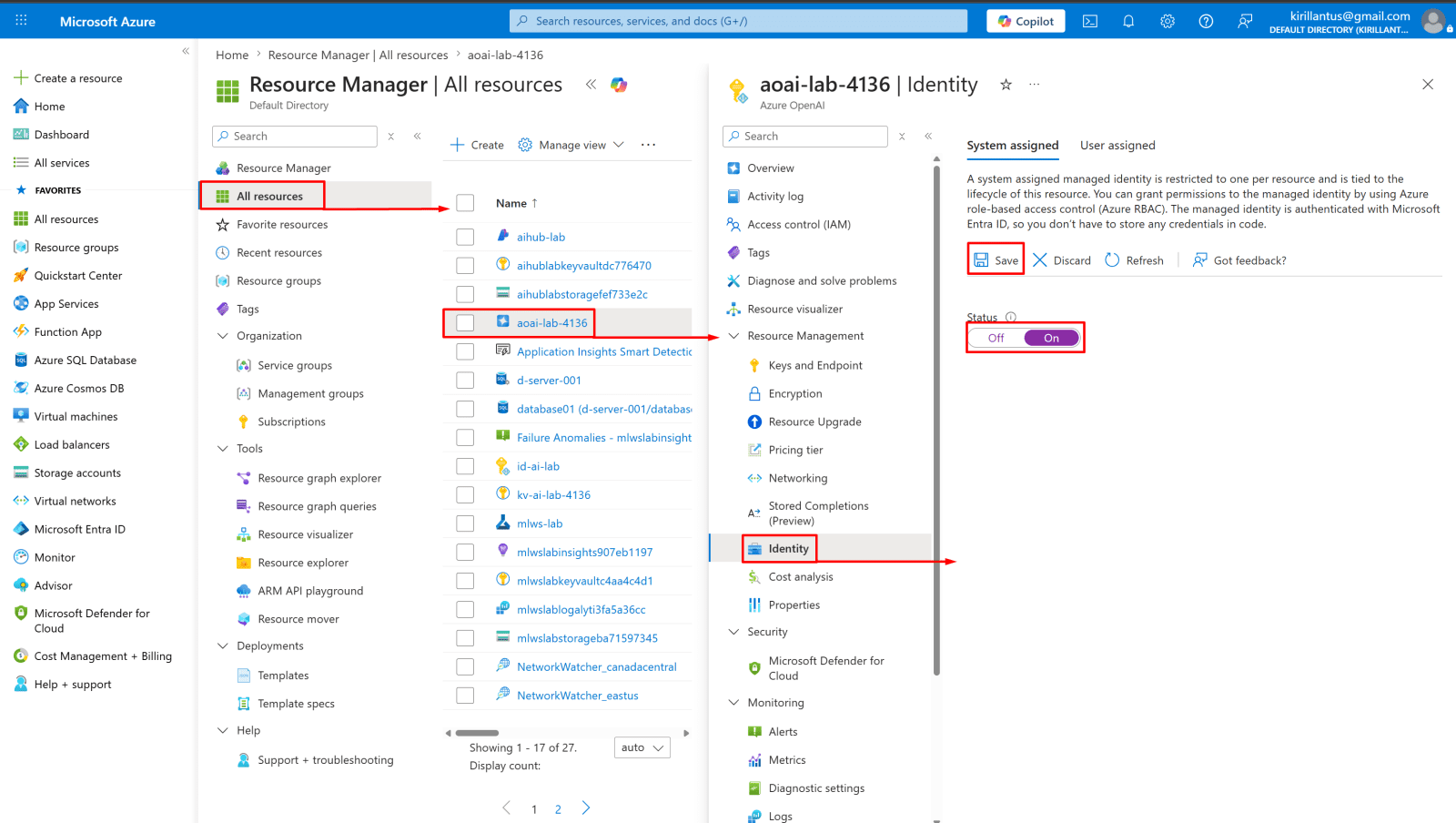Click the Discard X icon
Viewport: 1456px width, 823px height.
tap(1040, 260)
